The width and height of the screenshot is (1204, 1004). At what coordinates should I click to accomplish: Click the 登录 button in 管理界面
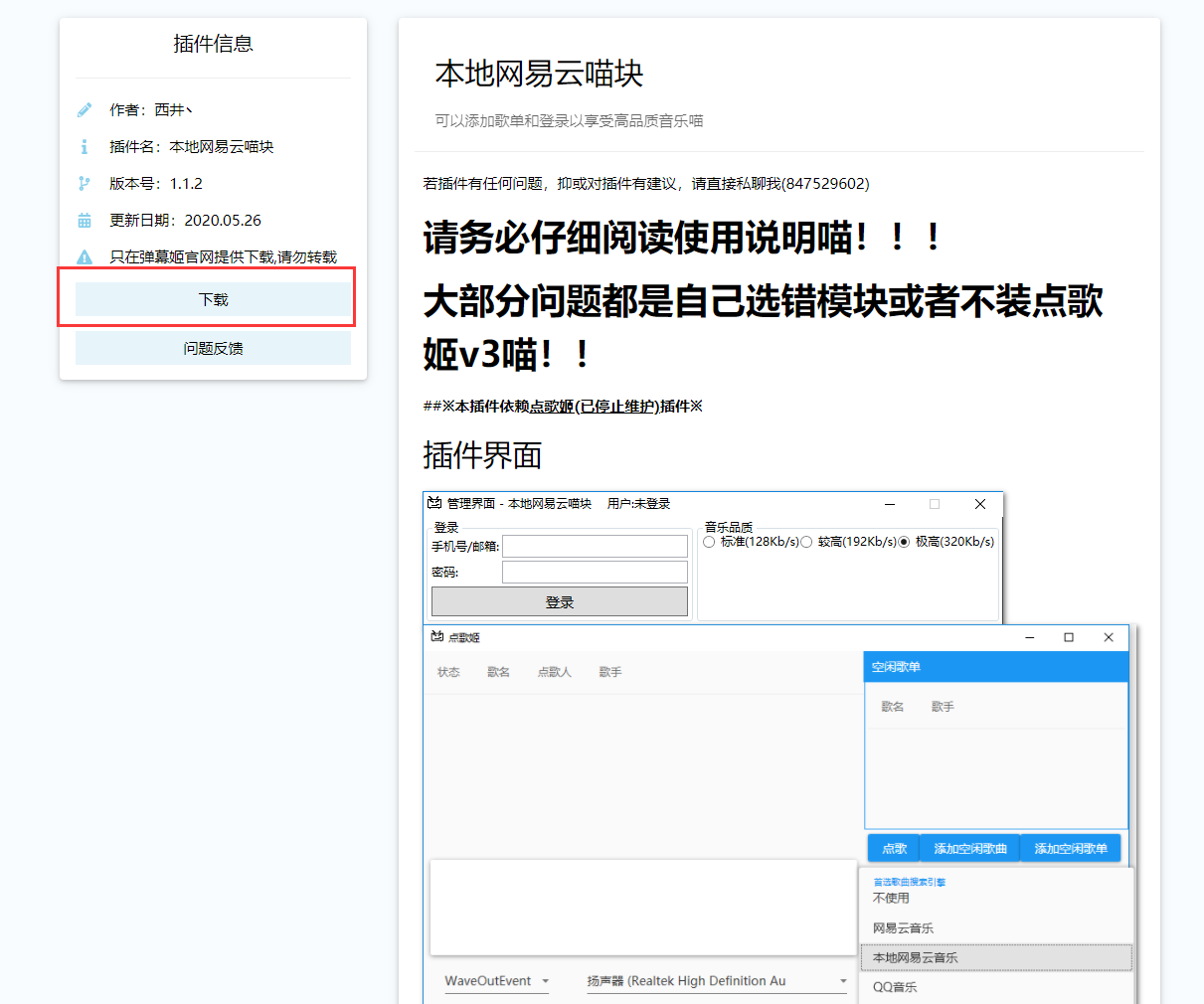[560, 602]
